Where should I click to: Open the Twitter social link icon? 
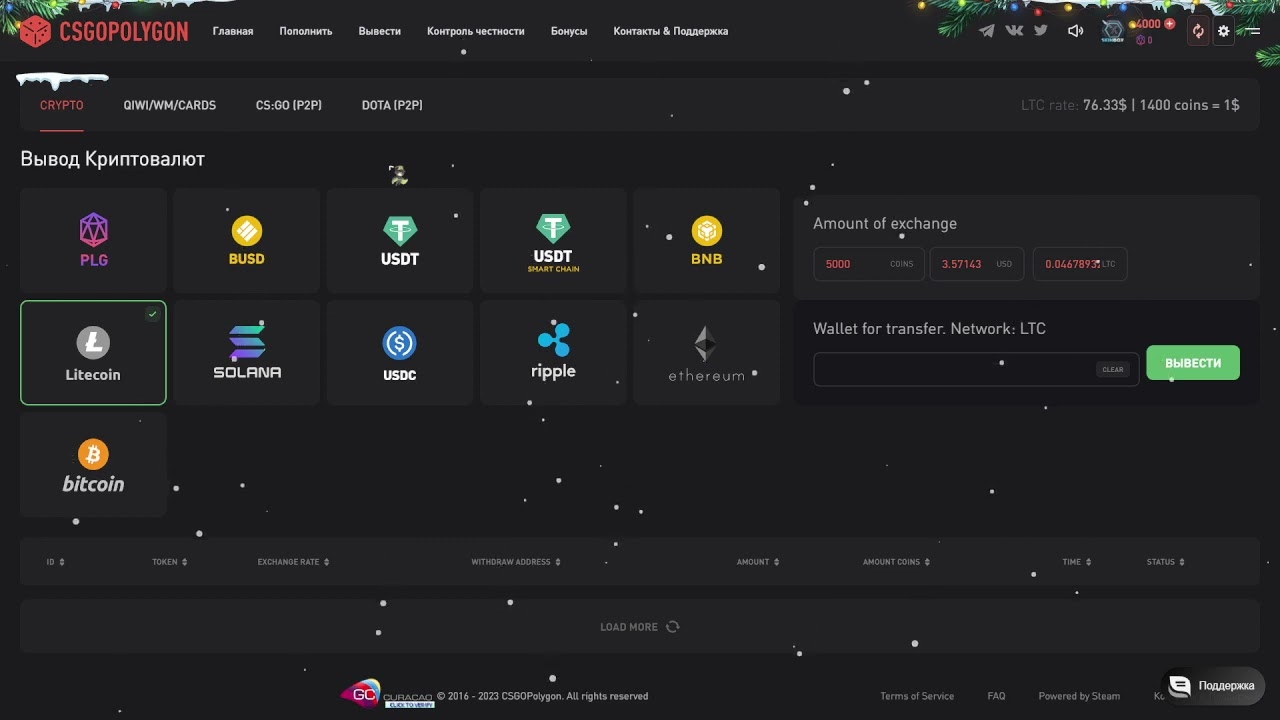[x=1041, y=31]
